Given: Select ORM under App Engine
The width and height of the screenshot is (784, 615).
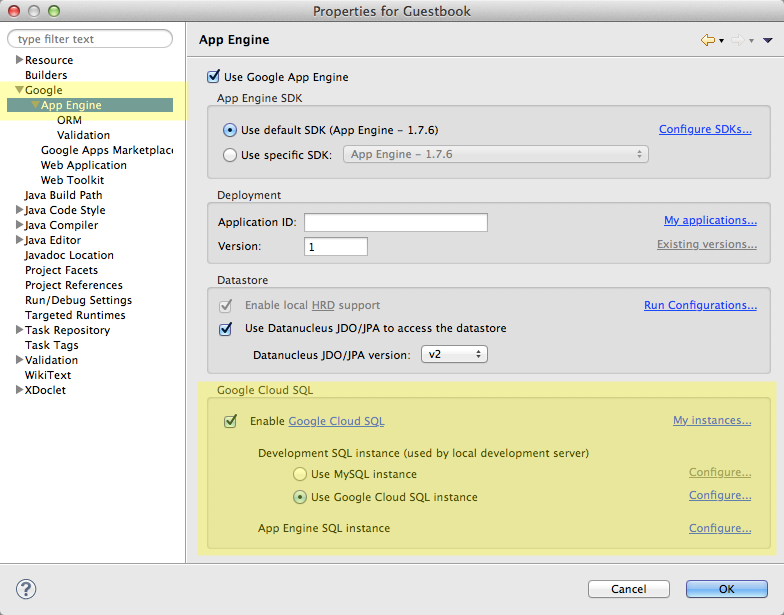Looking at the screenshot, I should [x=69, y=120].
